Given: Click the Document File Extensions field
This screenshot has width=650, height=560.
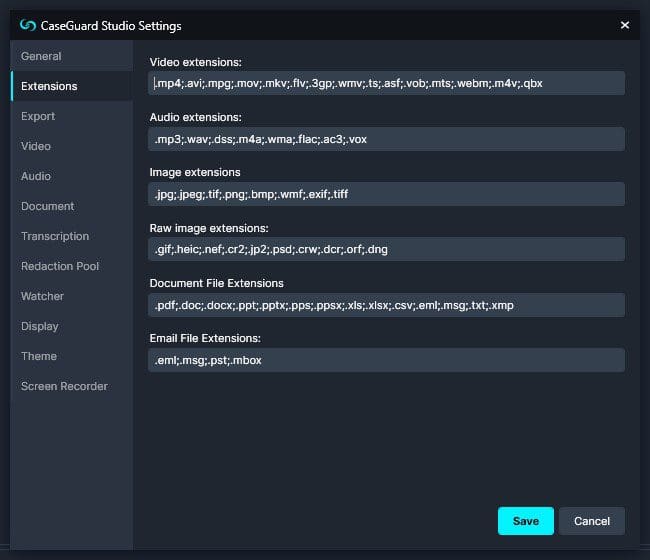Looking at the screenshot, I should point(386,305).
